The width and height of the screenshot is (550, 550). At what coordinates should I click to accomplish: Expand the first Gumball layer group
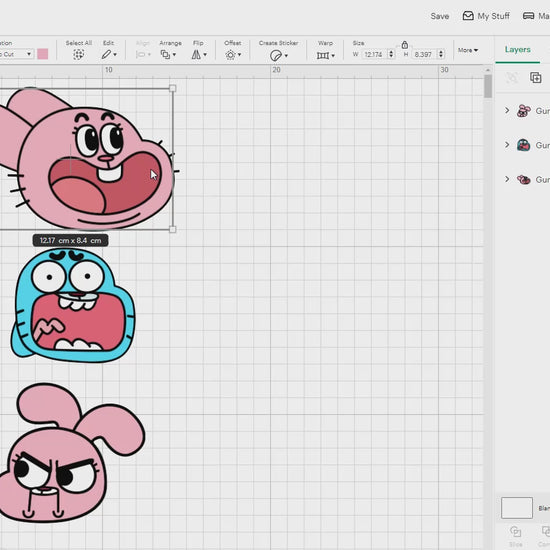point(507,110)
